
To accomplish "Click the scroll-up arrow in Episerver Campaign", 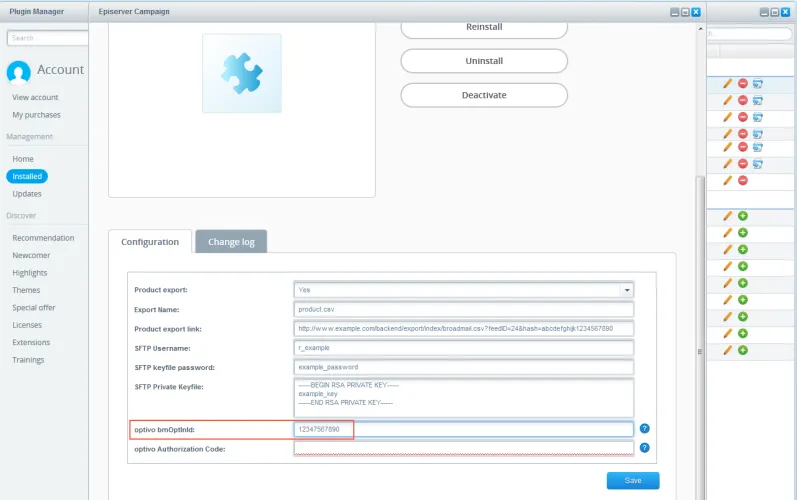I will coord(700,29).
